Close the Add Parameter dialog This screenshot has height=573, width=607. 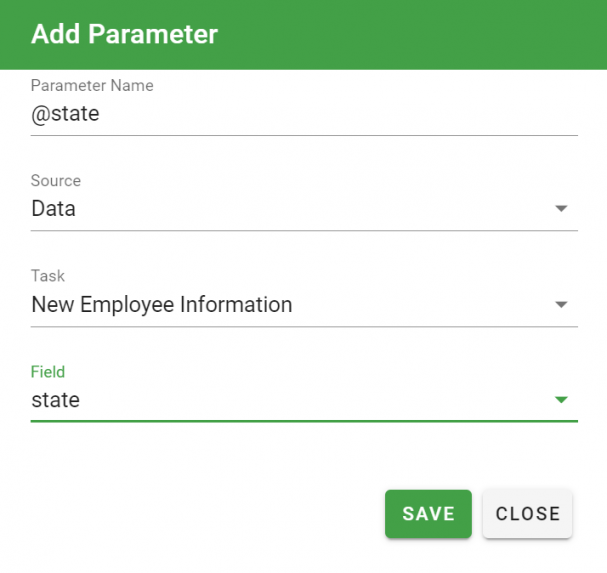[527, 514]
